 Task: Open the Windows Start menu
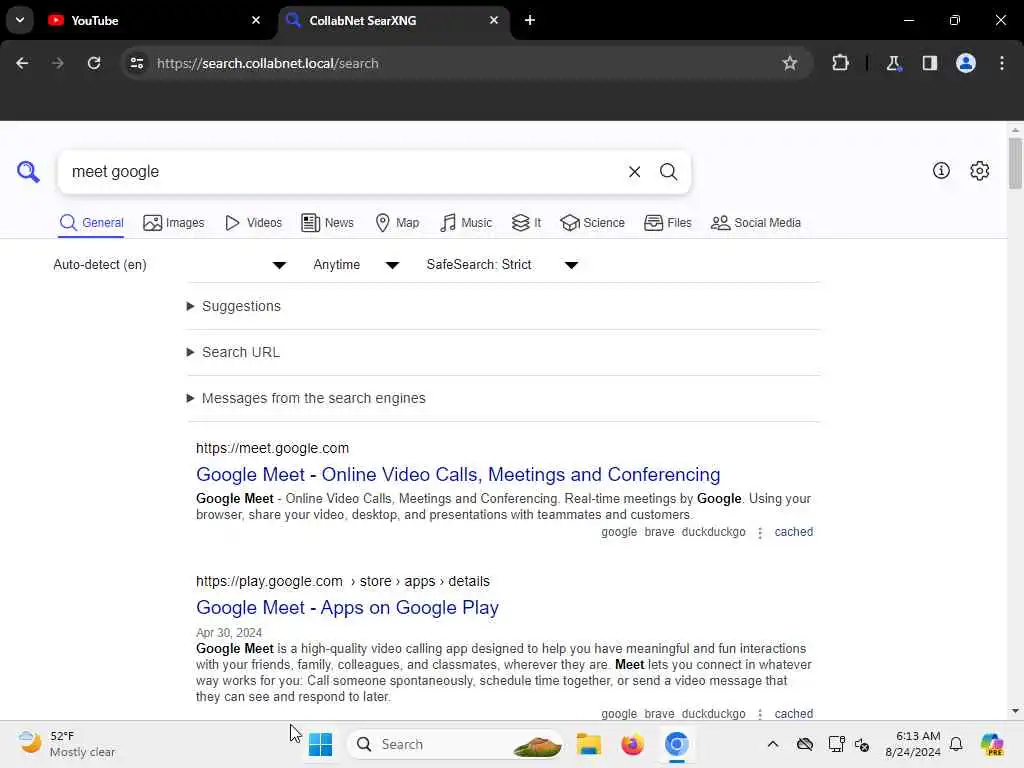pos(320,744)
